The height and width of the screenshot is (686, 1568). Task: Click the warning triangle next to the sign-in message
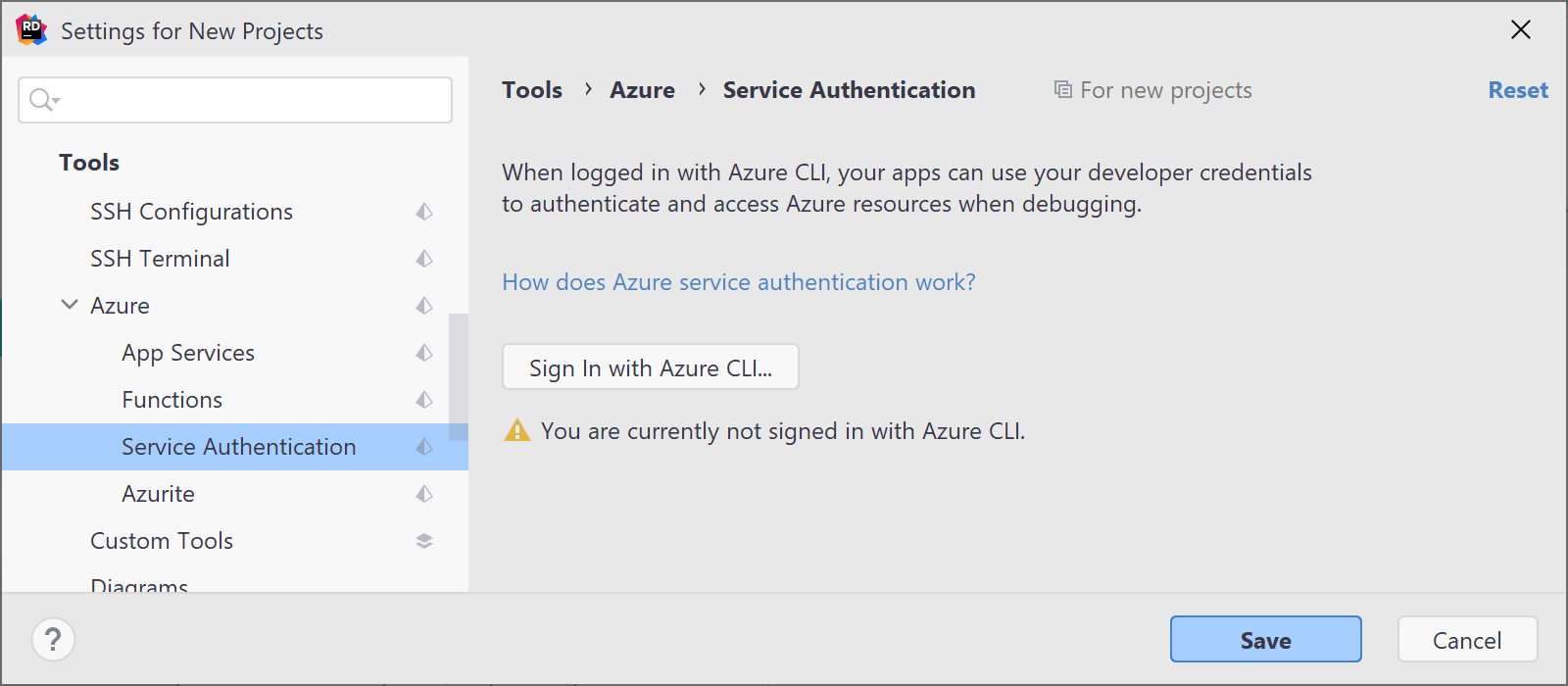[x=516, y=430]
